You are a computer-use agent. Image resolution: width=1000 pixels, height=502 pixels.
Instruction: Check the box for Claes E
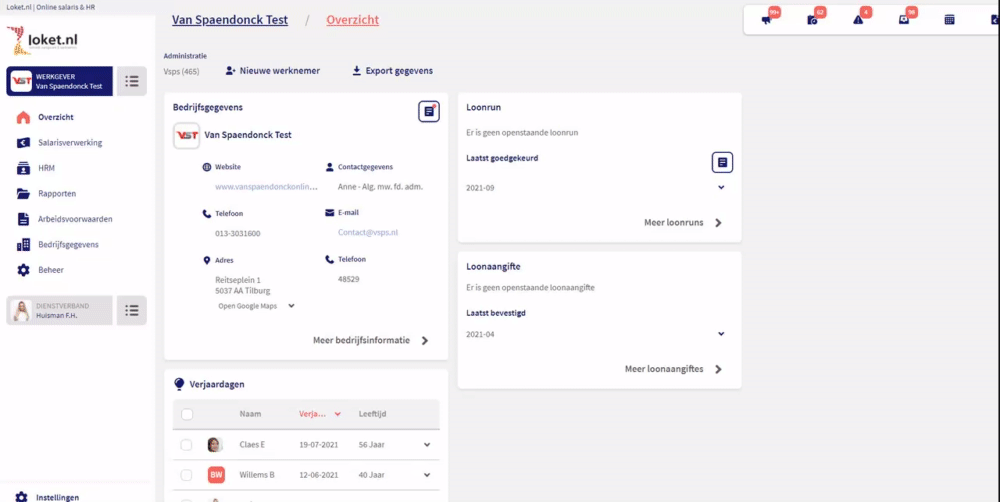[187, 445]
